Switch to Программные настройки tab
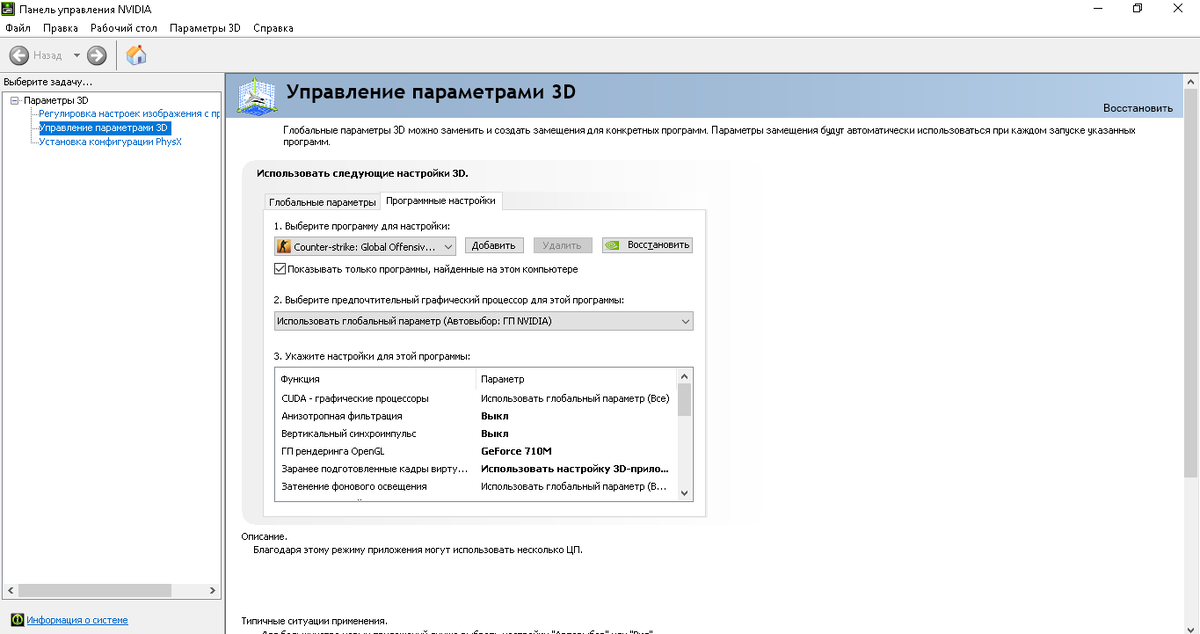 click(x=440, y=200)
